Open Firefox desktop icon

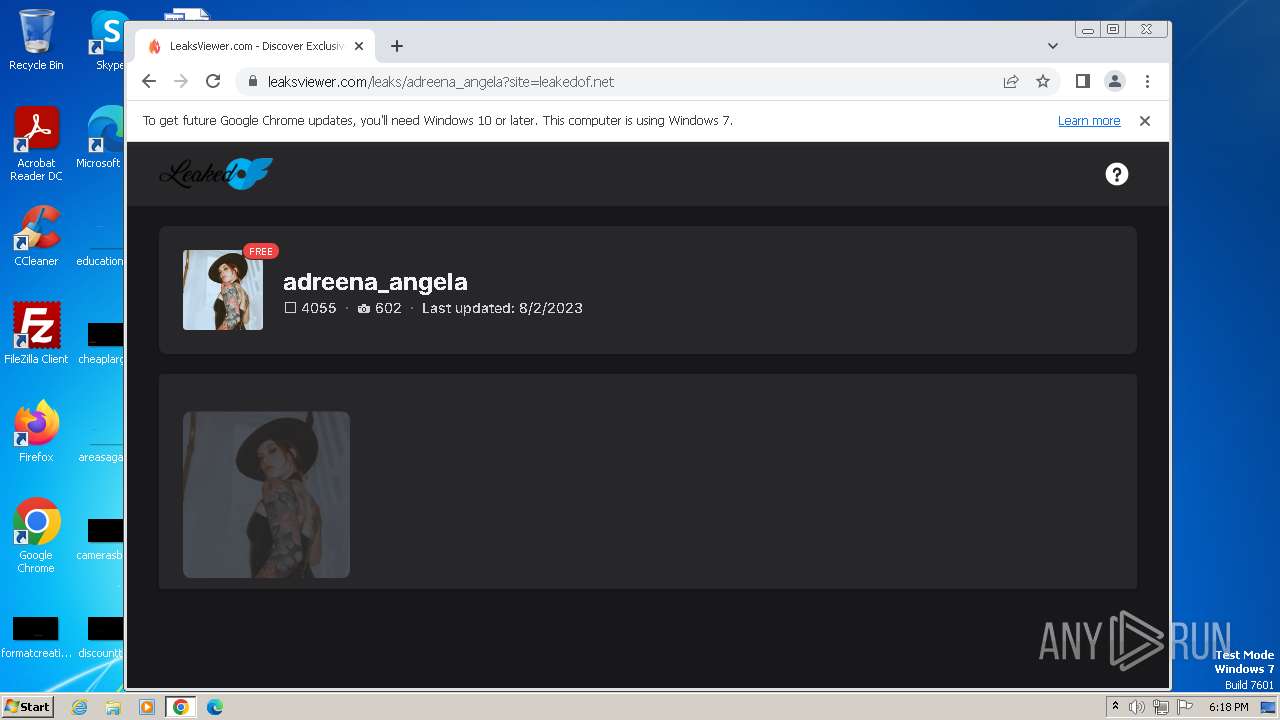point(36,432)
